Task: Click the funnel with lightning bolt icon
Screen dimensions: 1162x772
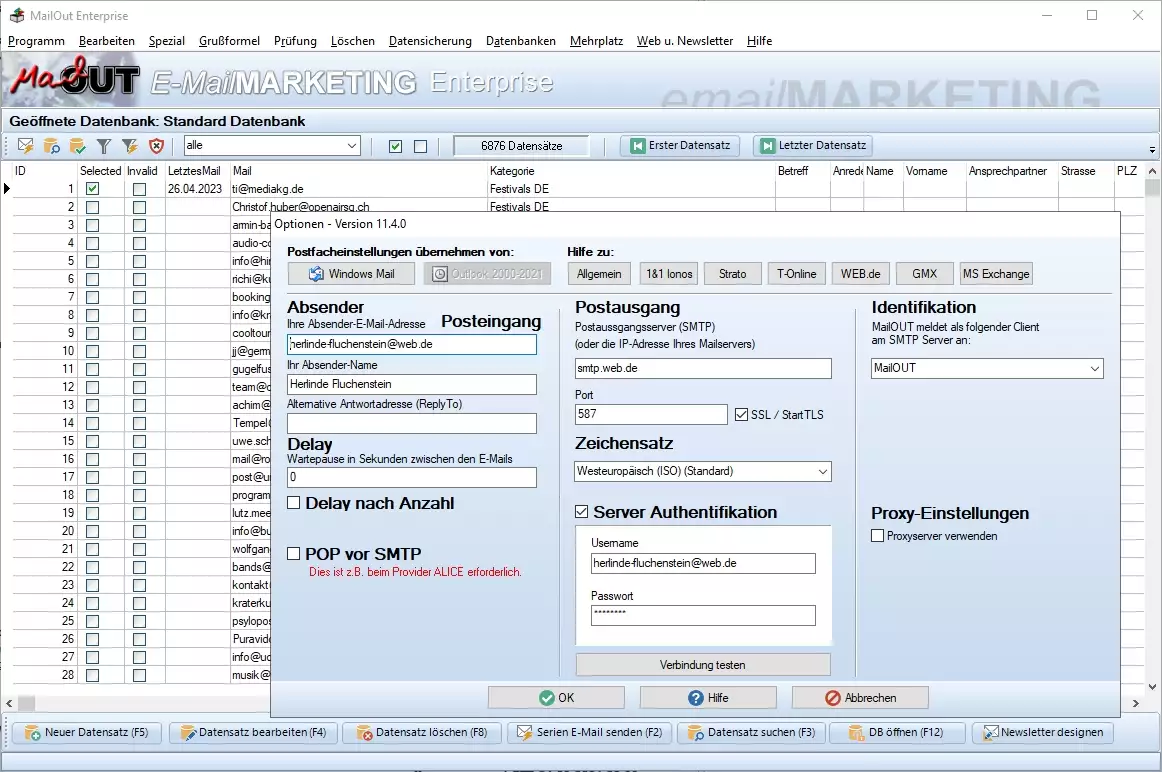Action: [x=130, y=146]
